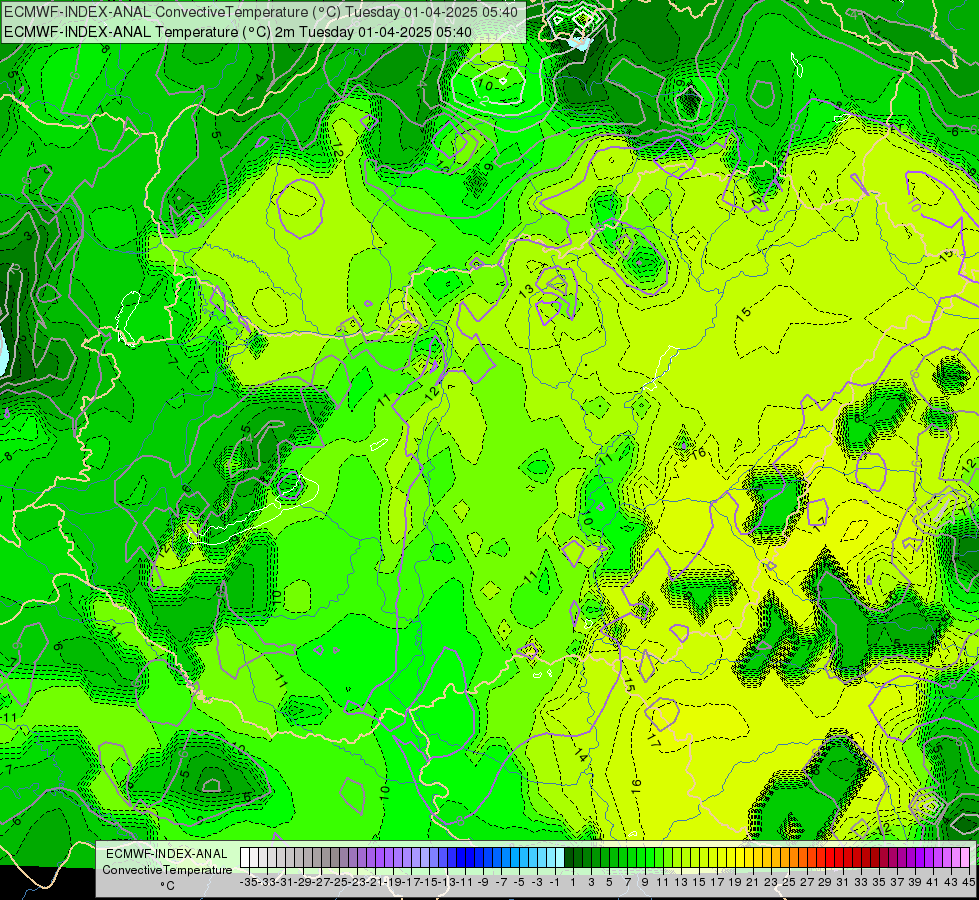Viewport: 979px width, 900px height.
Task: Click legend word ConvectiveTemperature beside color scale
Action: [x=167, y=869]
